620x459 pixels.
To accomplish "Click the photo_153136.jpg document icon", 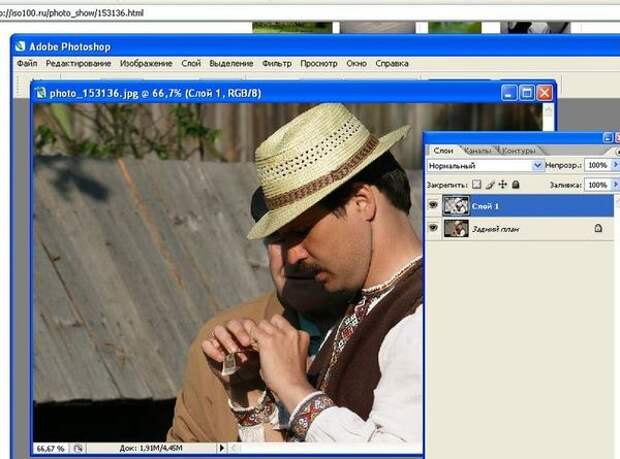I will [x=40, y=93].
